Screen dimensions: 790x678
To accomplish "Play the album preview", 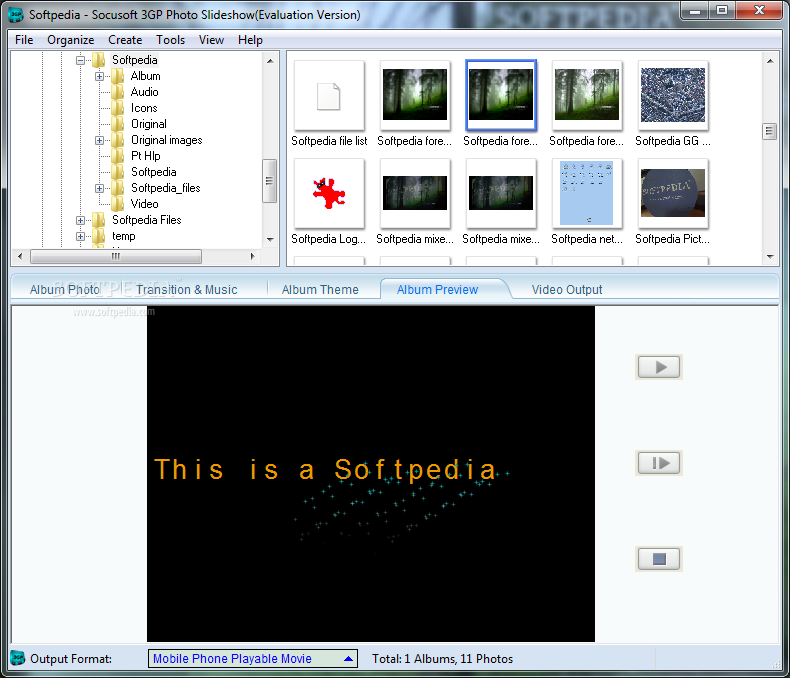I will (659, 367).
